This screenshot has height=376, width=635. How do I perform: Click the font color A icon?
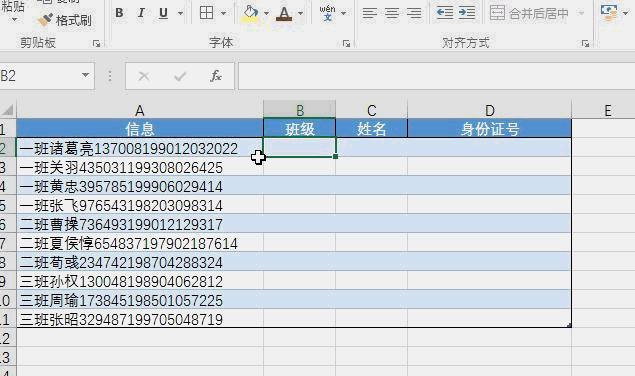[284, 13]
